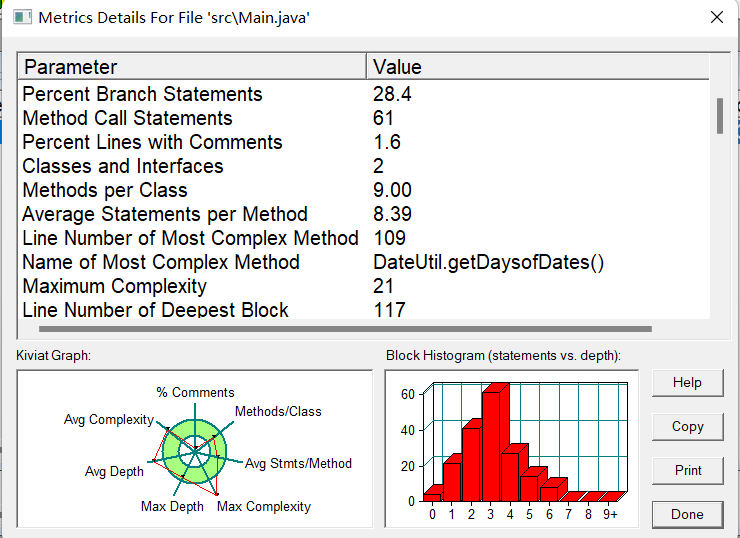Screen dimensions: 740x538
Task: Select 'Line Number of Deepest Block' row
Action: click(364, 310)
